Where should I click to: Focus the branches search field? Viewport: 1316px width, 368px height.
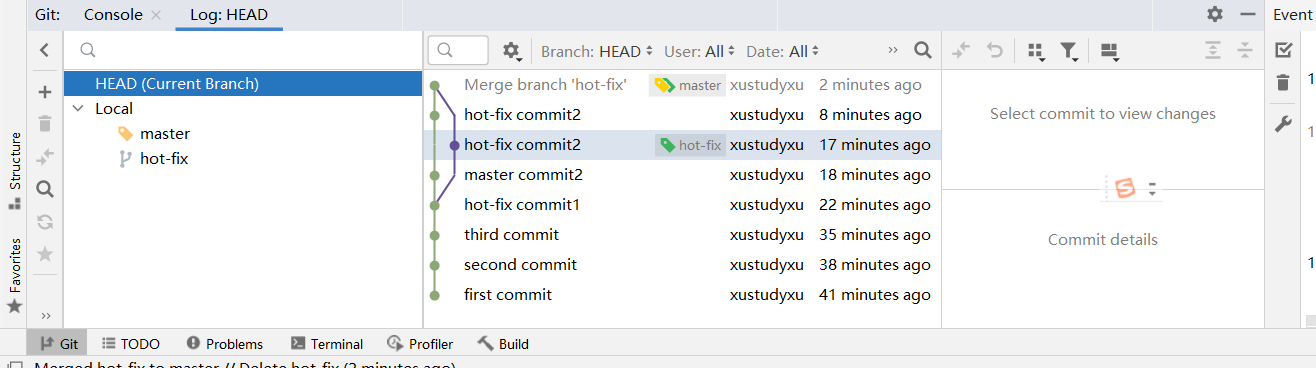243,50
